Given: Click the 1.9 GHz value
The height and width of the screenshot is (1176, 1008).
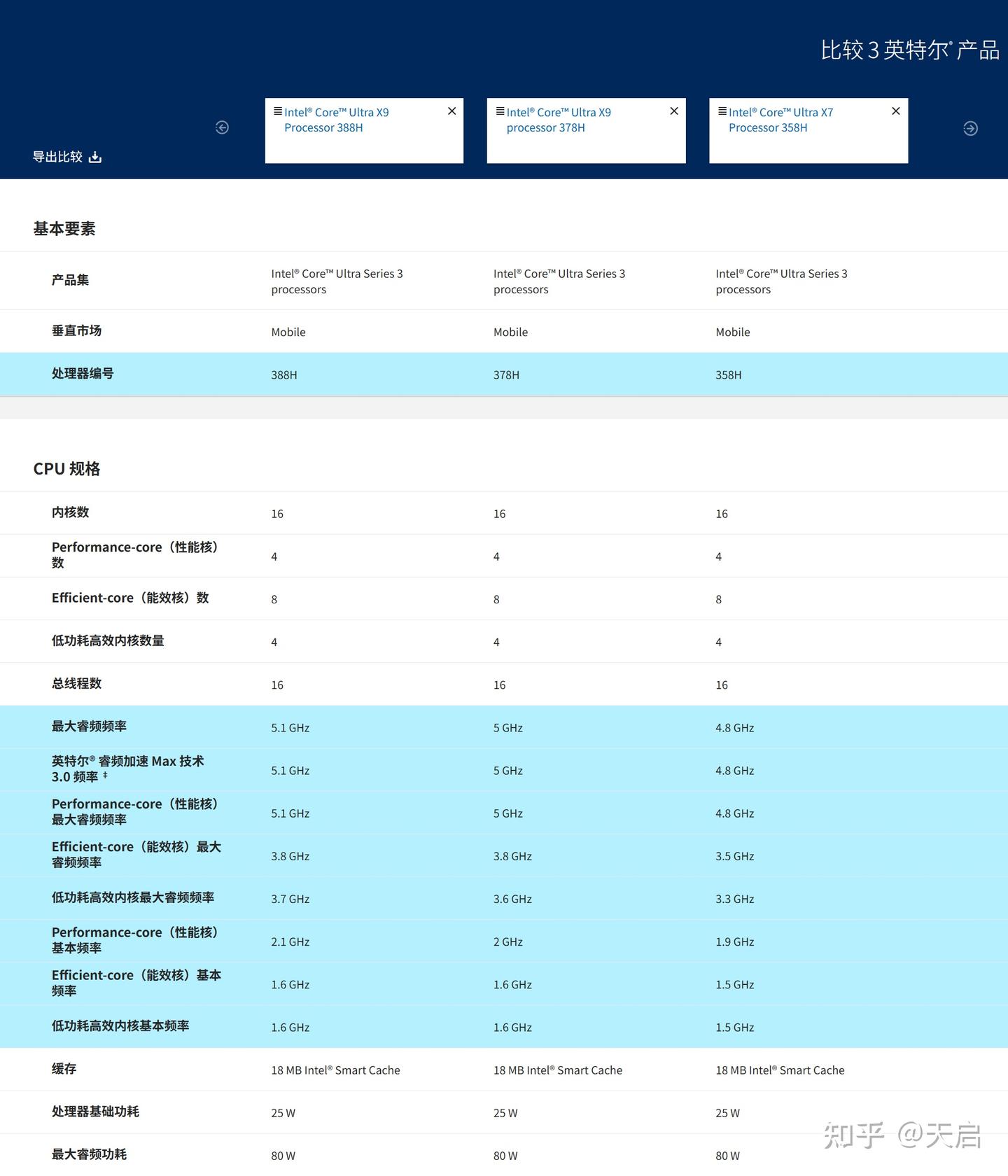Looking at the screenshot, I should pyautogui.click(x=735, y=942).
